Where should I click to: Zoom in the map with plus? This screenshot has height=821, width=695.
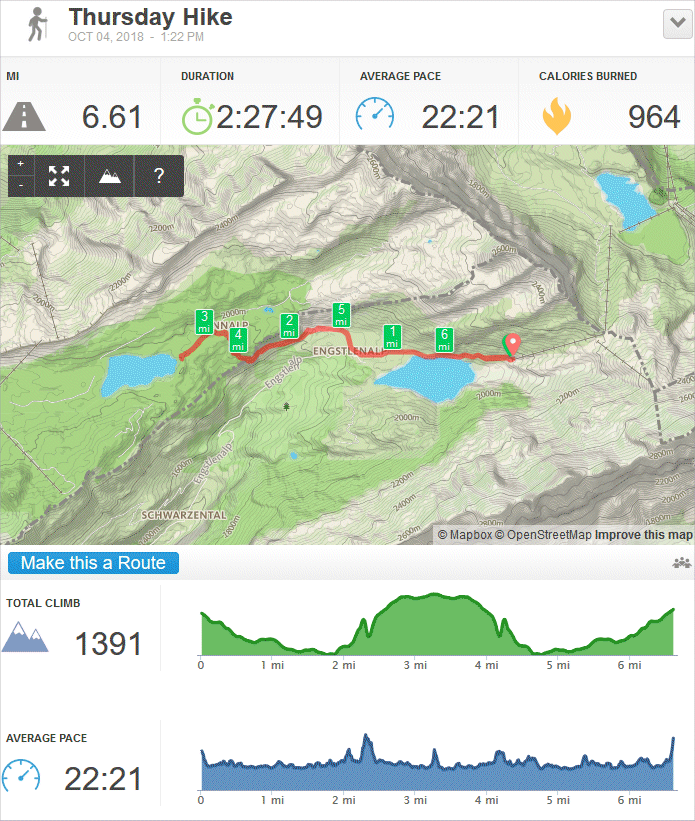(x=21, y=164)
